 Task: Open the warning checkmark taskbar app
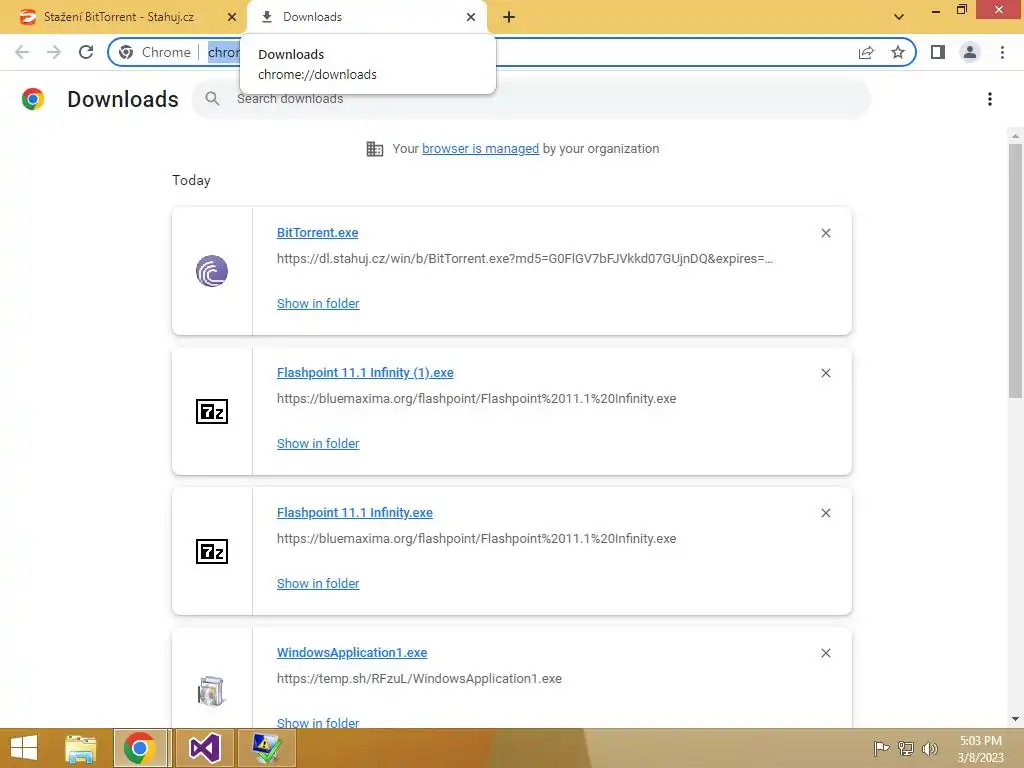click(x=266, y=748)
